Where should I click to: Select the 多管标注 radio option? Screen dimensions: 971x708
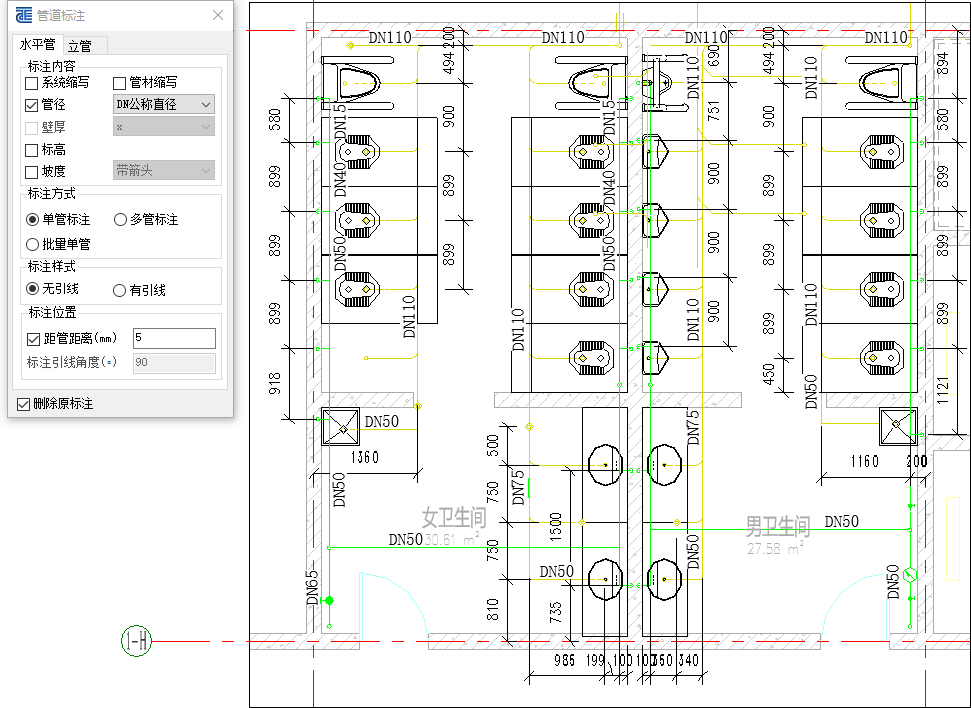point(120,220)
